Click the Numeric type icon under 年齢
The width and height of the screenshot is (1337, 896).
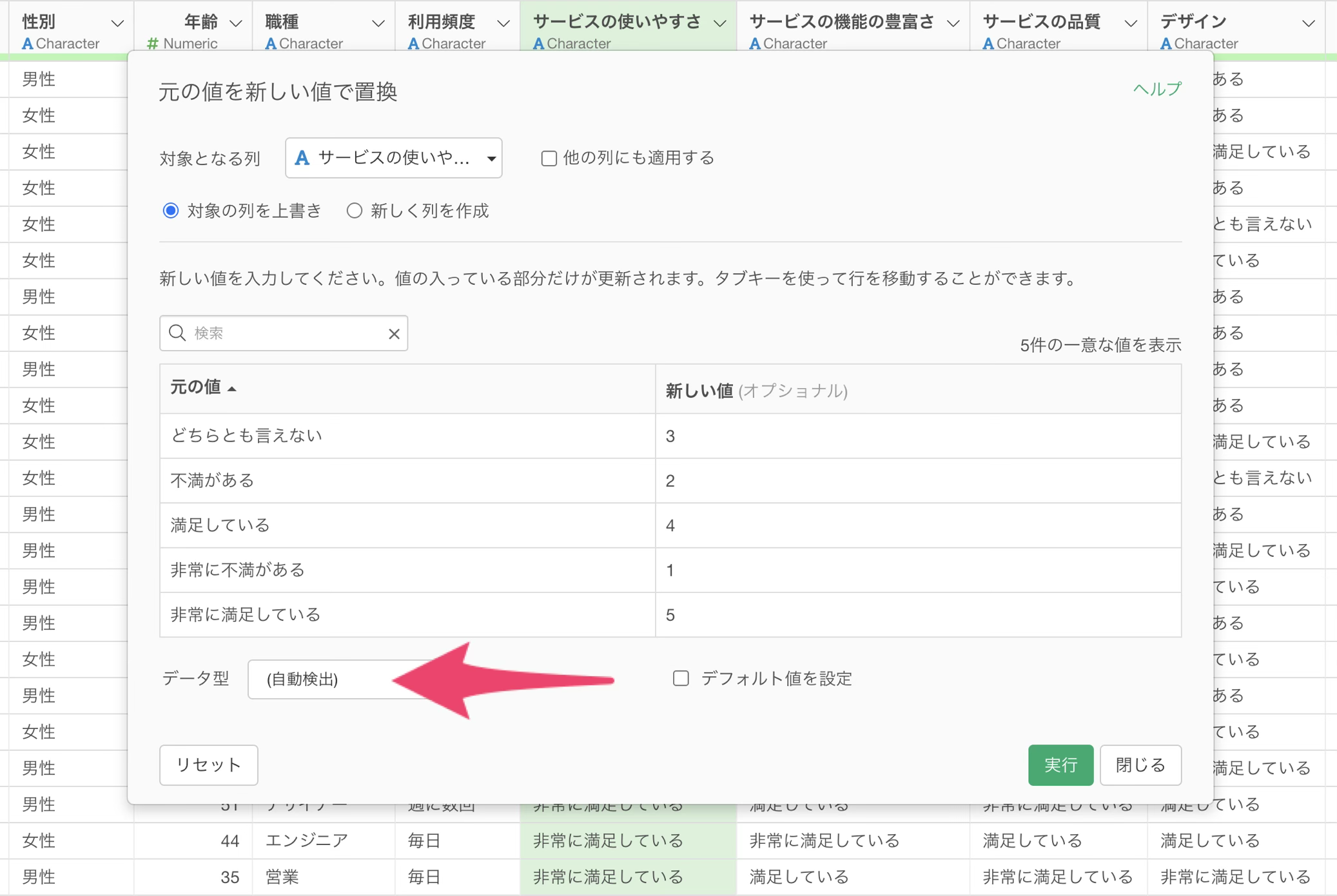point(153,44)
